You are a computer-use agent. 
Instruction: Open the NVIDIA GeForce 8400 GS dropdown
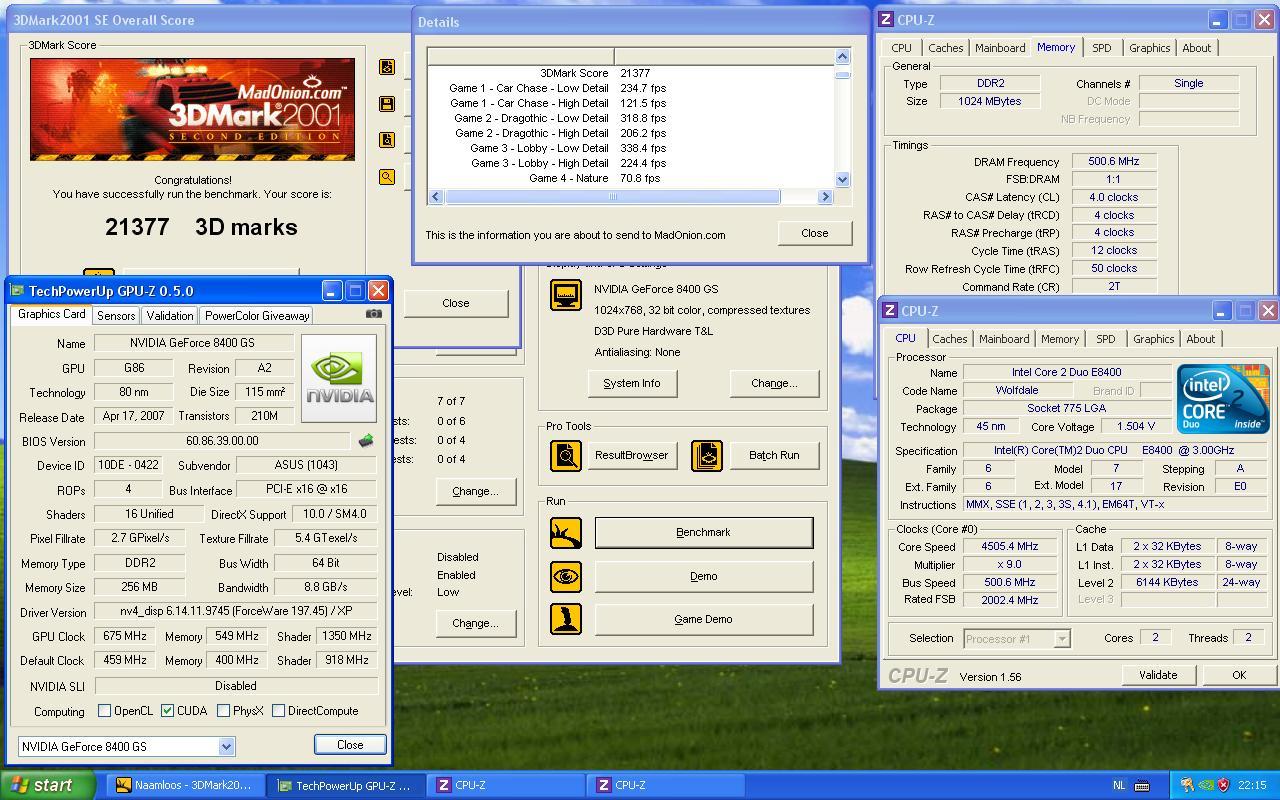(x=226, y=746)
